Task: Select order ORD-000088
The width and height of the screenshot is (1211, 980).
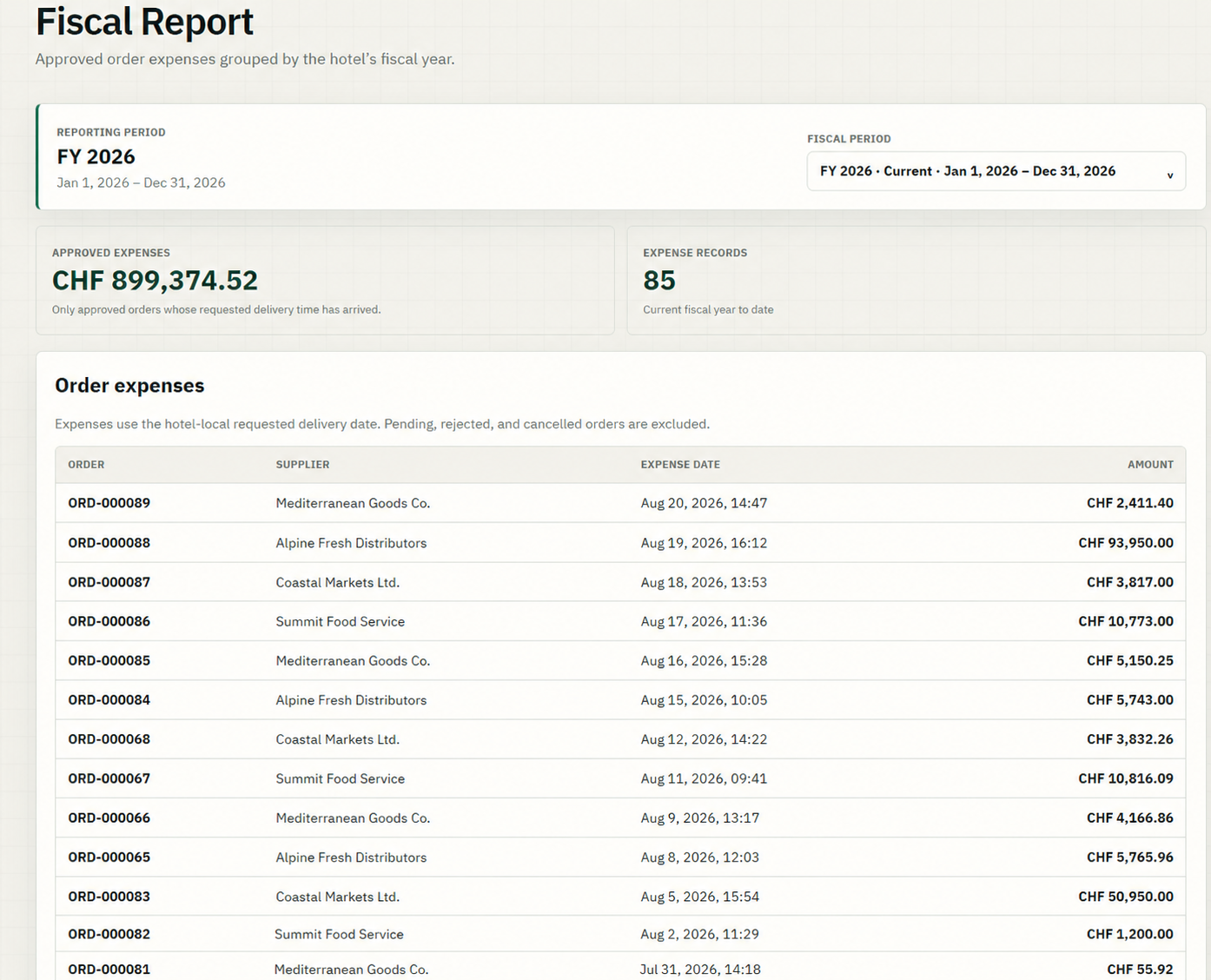Action: tap(109, 543)
